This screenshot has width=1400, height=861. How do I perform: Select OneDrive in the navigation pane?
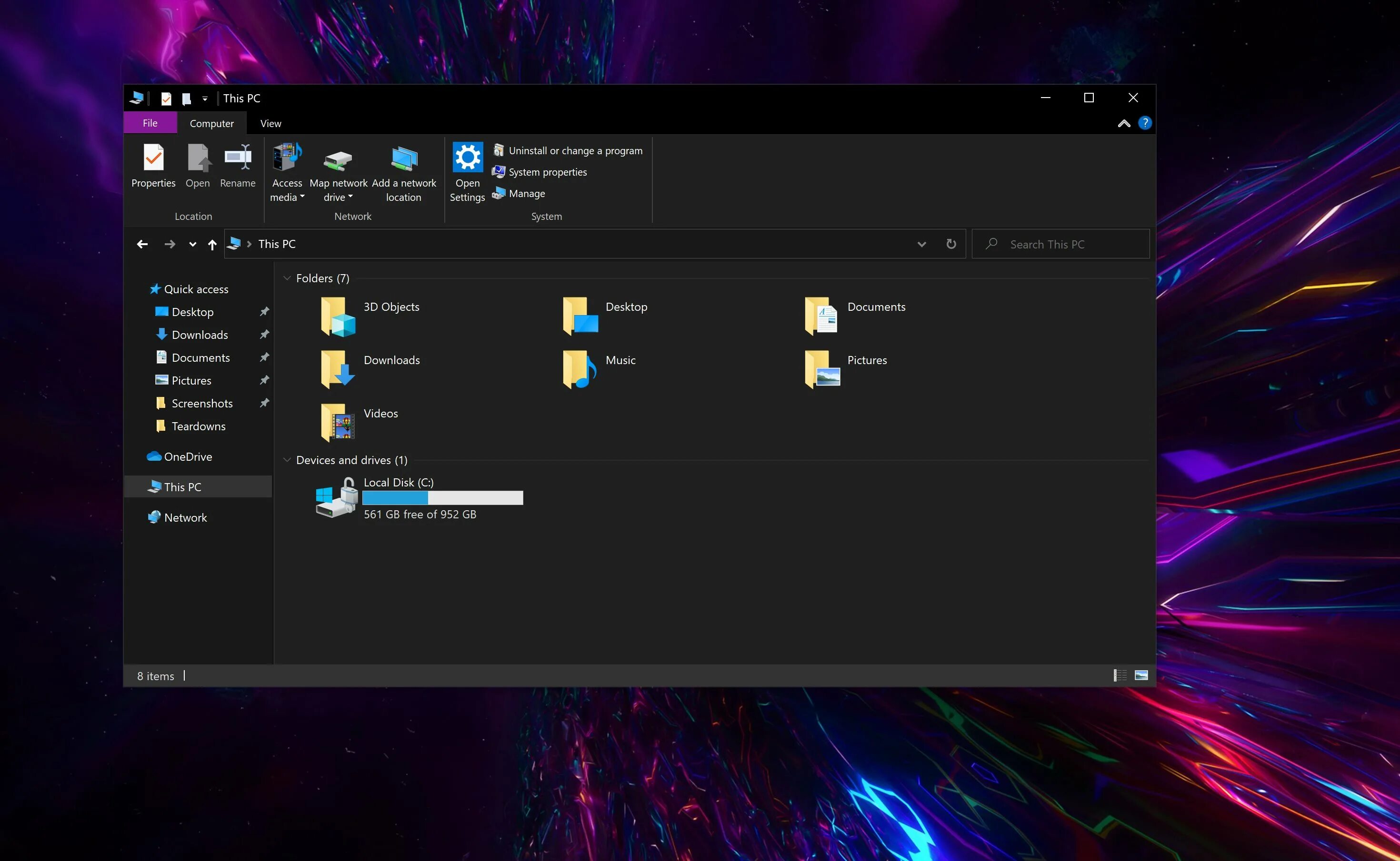point(188,457)
